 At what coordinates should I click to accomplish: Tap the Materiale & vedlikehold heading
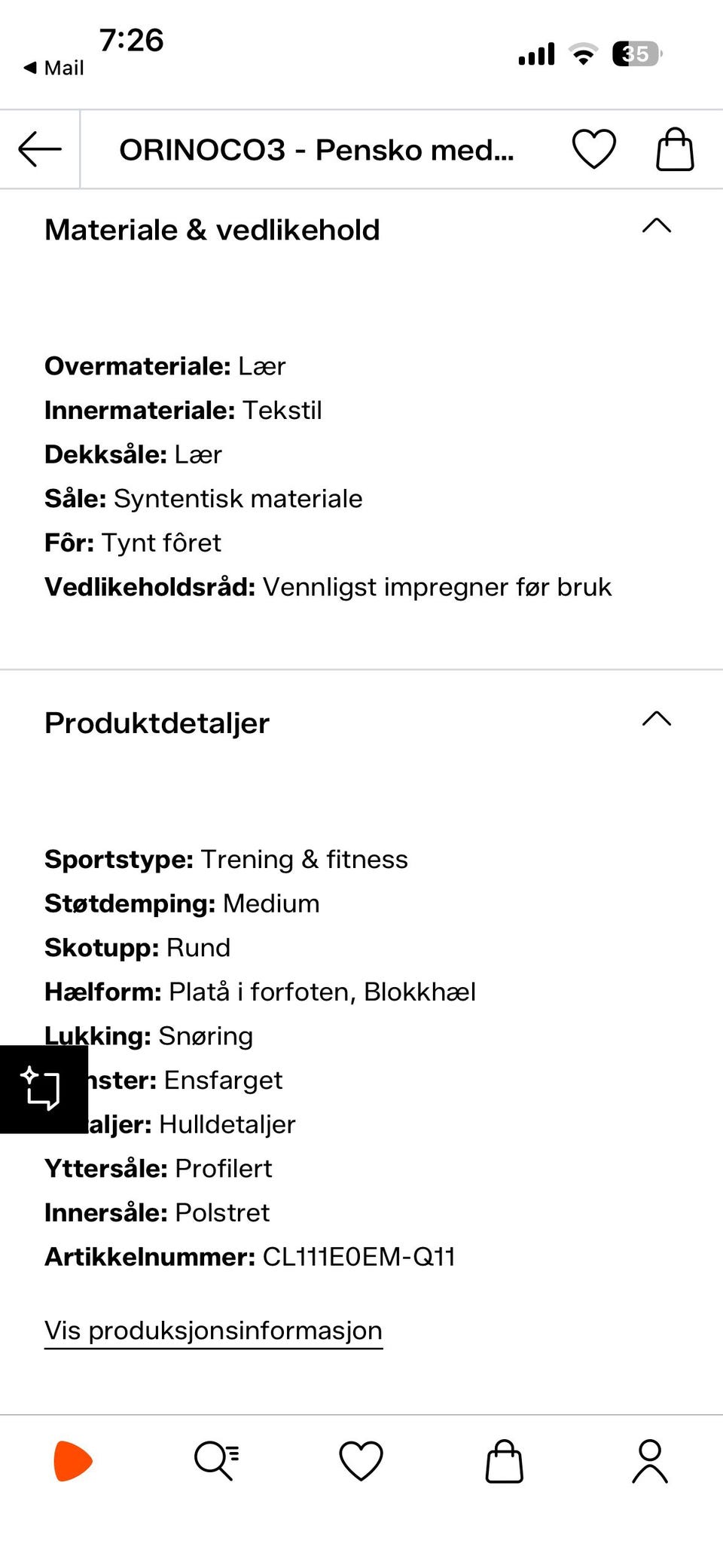pyautogui.click(x=212, y=230)
